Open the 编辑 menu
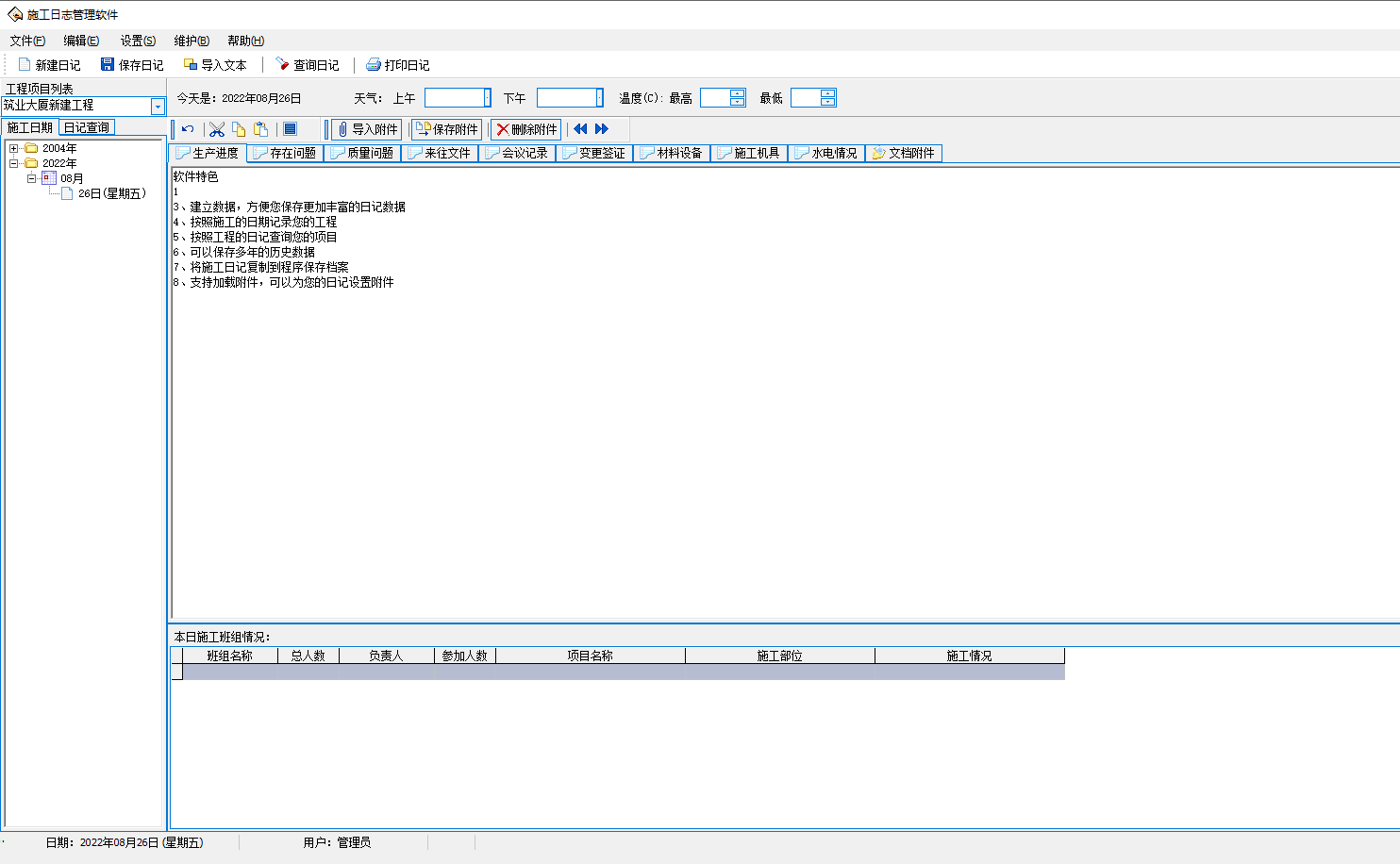Viewport: 1400px width, 864px height. click(81, 41)
